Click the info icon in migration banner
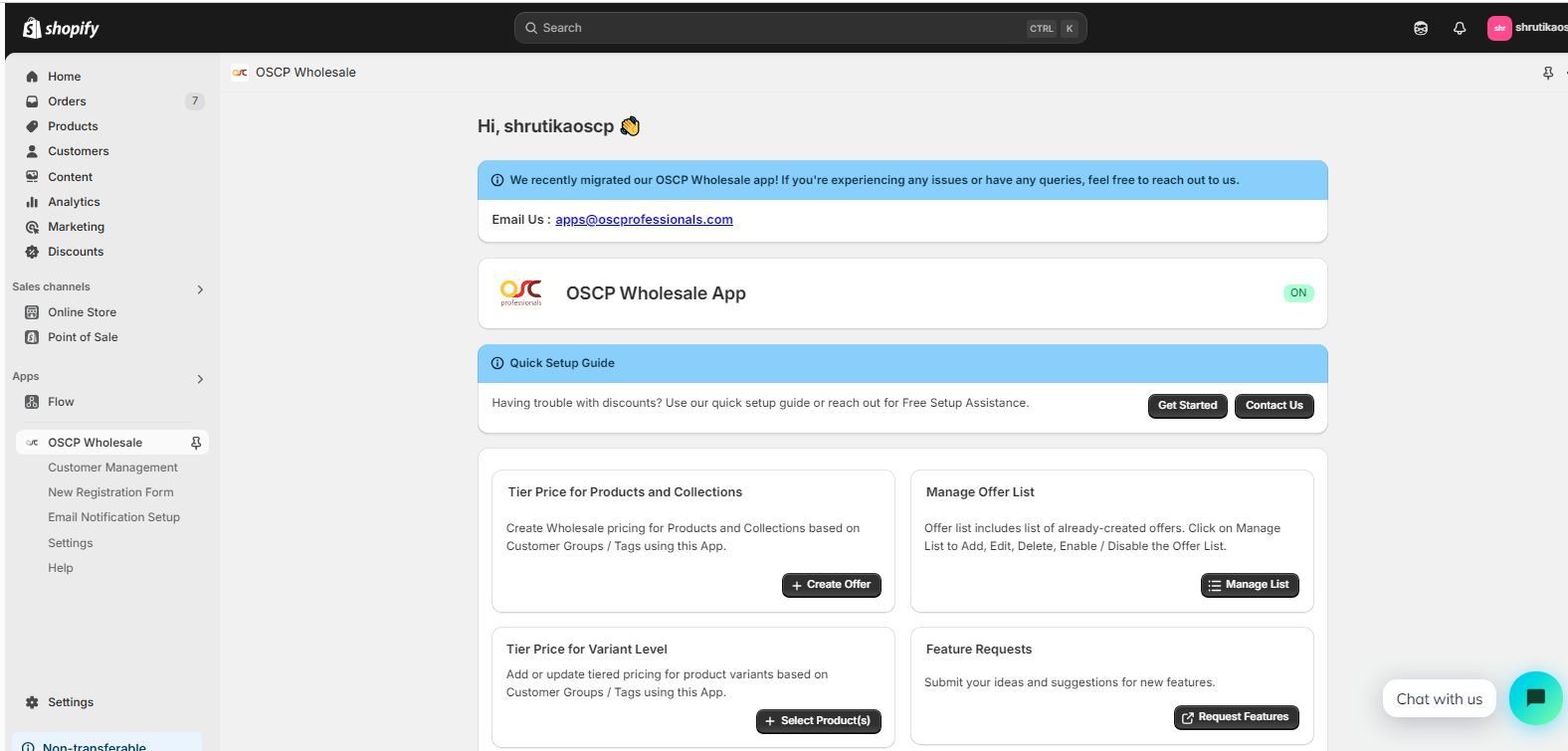The image size is (1568, 751). 497,180
